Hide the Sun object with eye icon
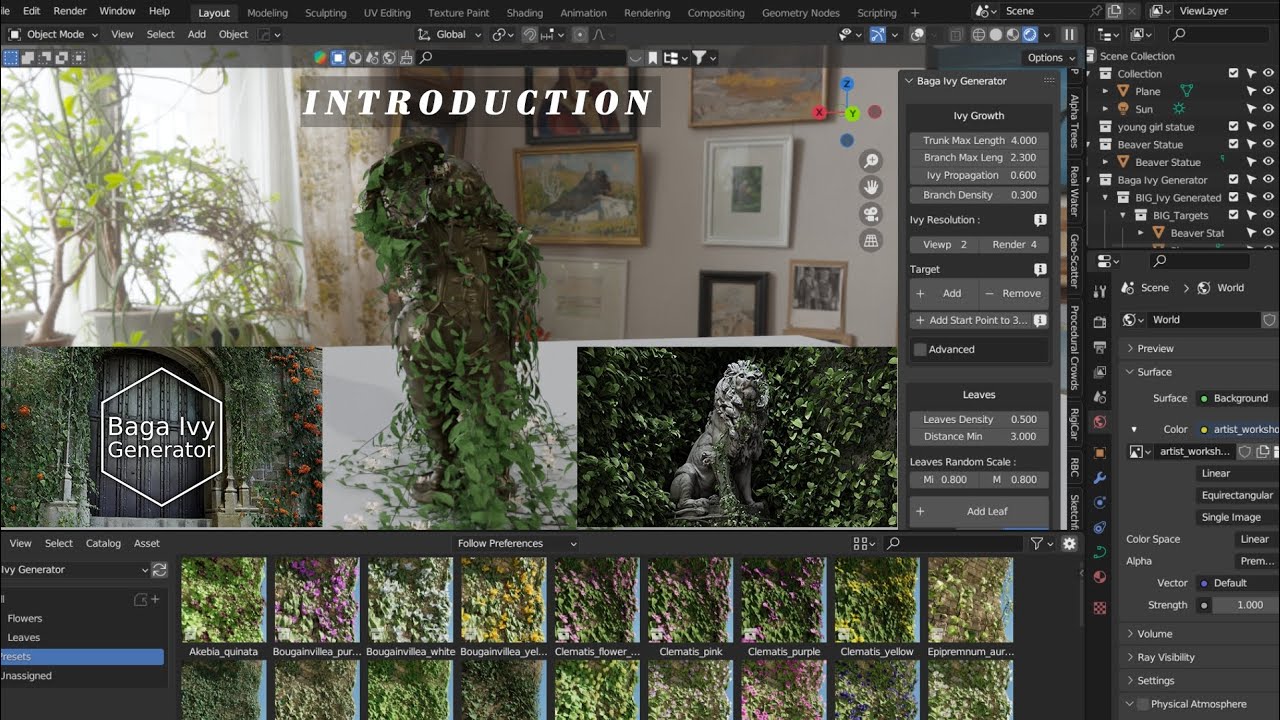 point(1269,109)
